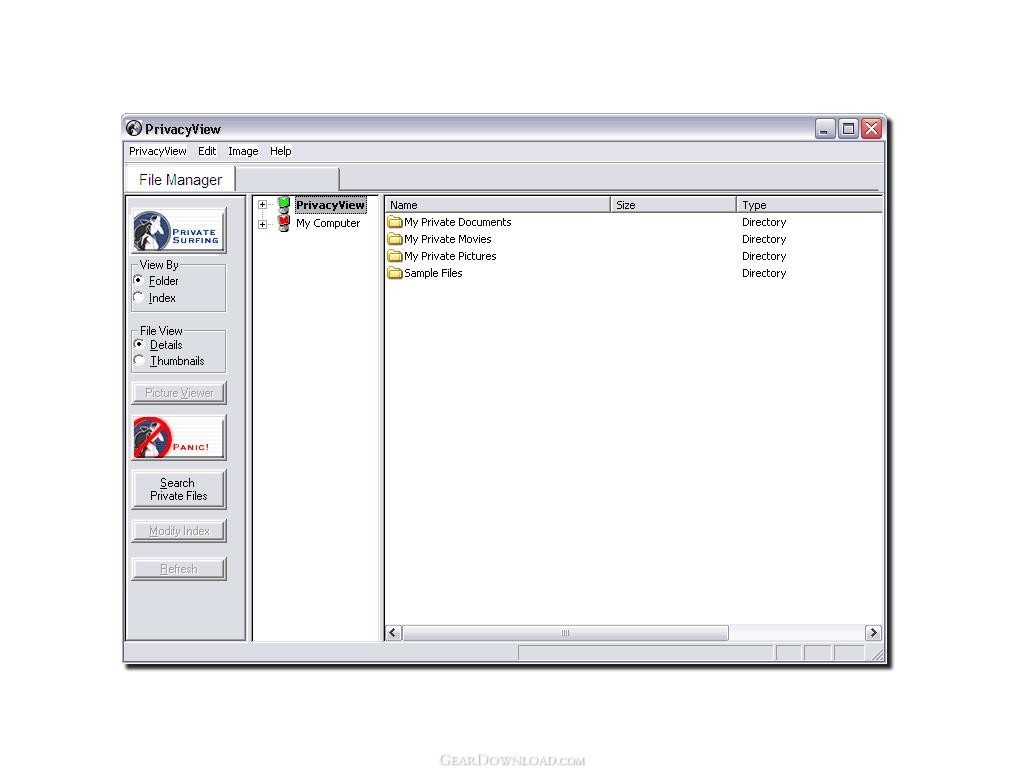Close the PrivacyView window

pyautogui.click(x=871, y=129)
